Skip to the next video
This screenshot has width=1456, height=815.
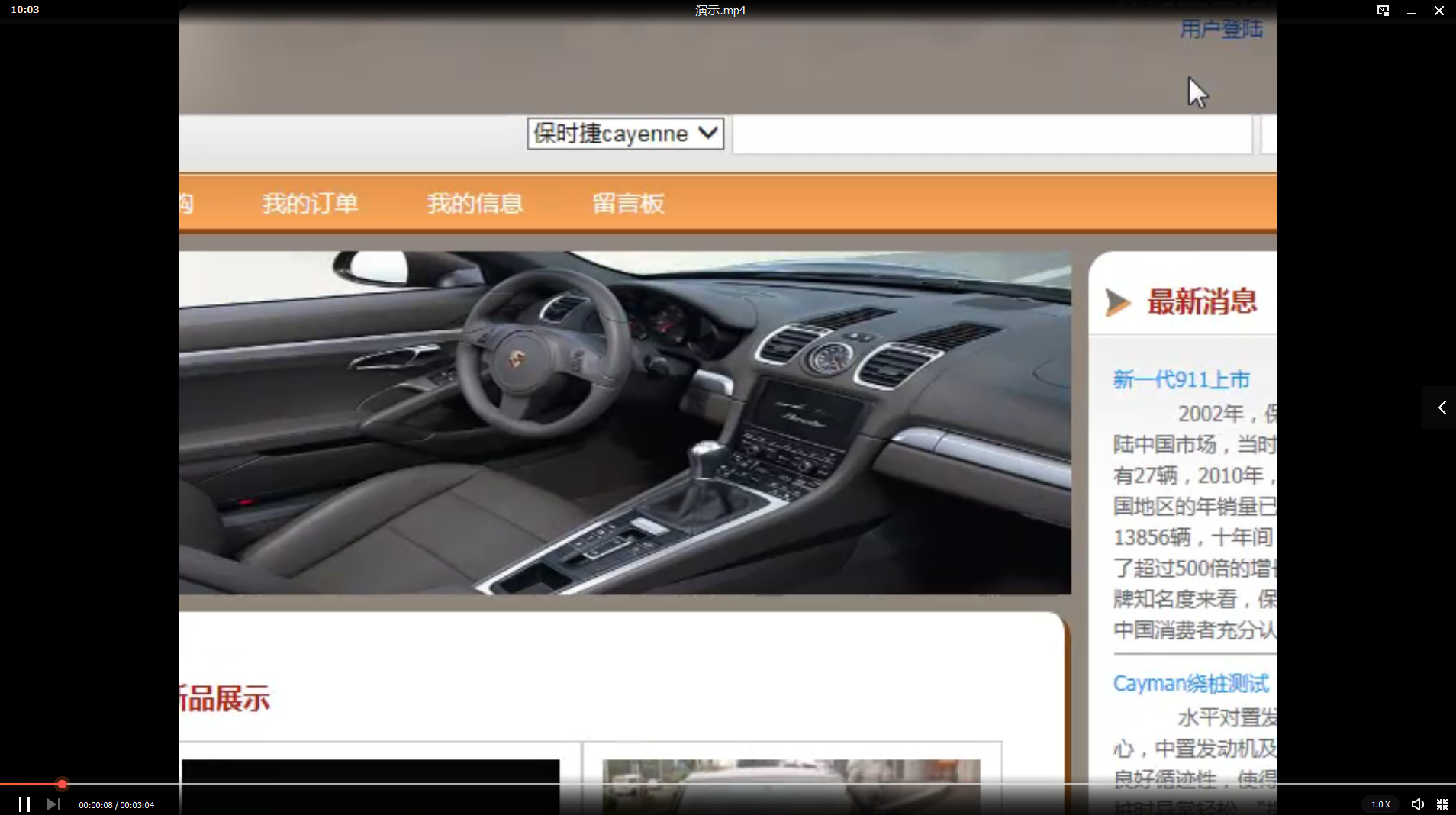pos(53,804)
